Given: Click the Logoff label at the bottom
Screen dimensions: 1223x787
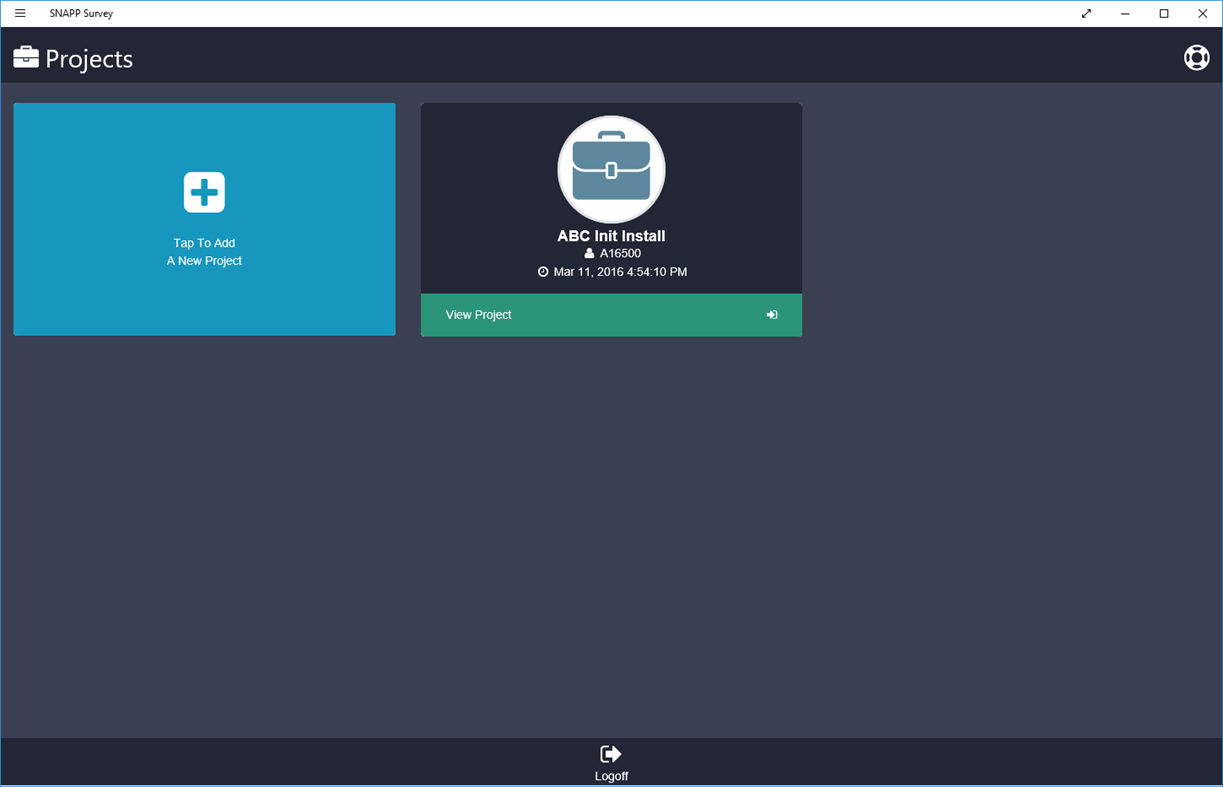Looking at the screenshot, I should click(611, 775).
